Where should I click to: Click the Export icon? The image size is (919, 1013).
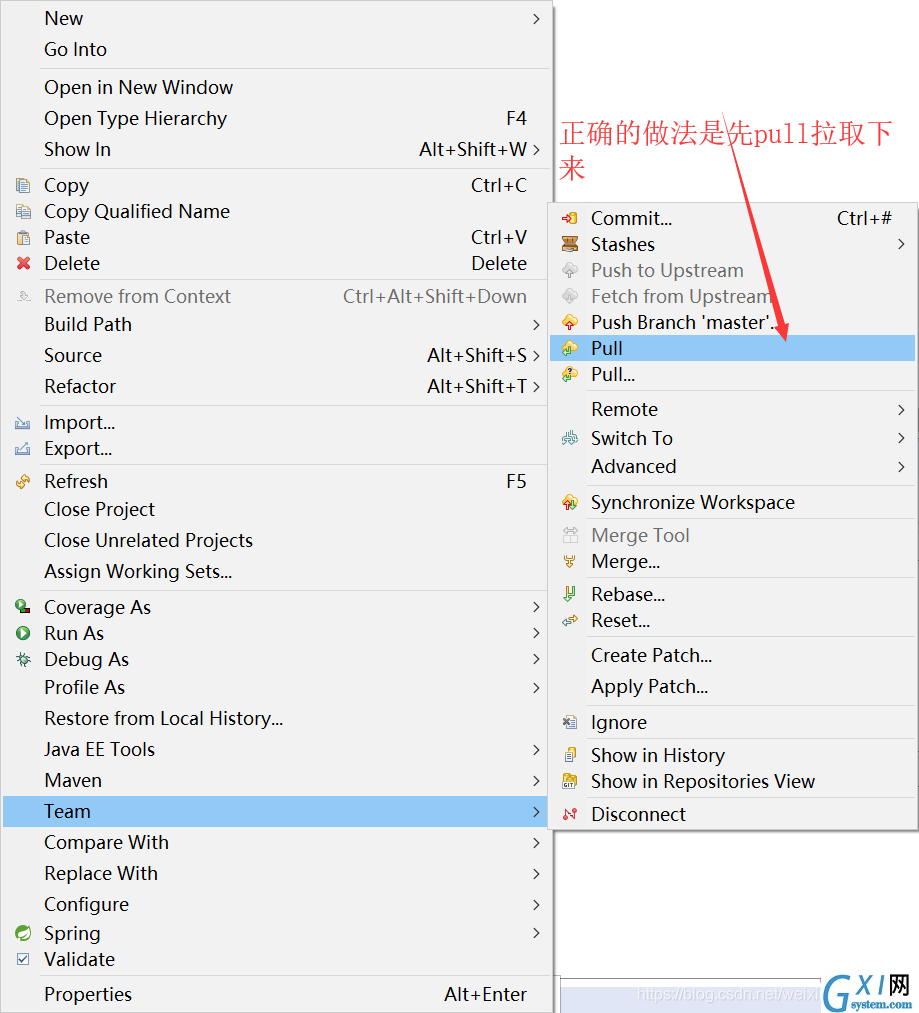tap(23, 449)
